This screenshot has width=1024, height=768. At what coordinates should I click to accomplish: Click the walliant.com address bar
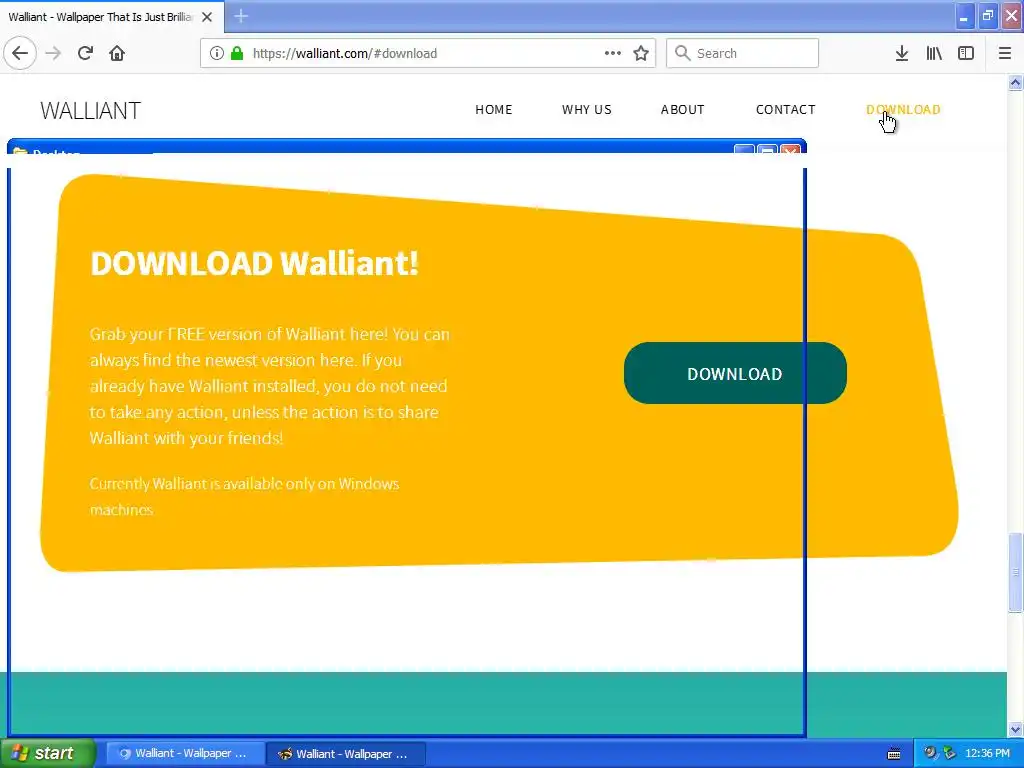point(428,54)
